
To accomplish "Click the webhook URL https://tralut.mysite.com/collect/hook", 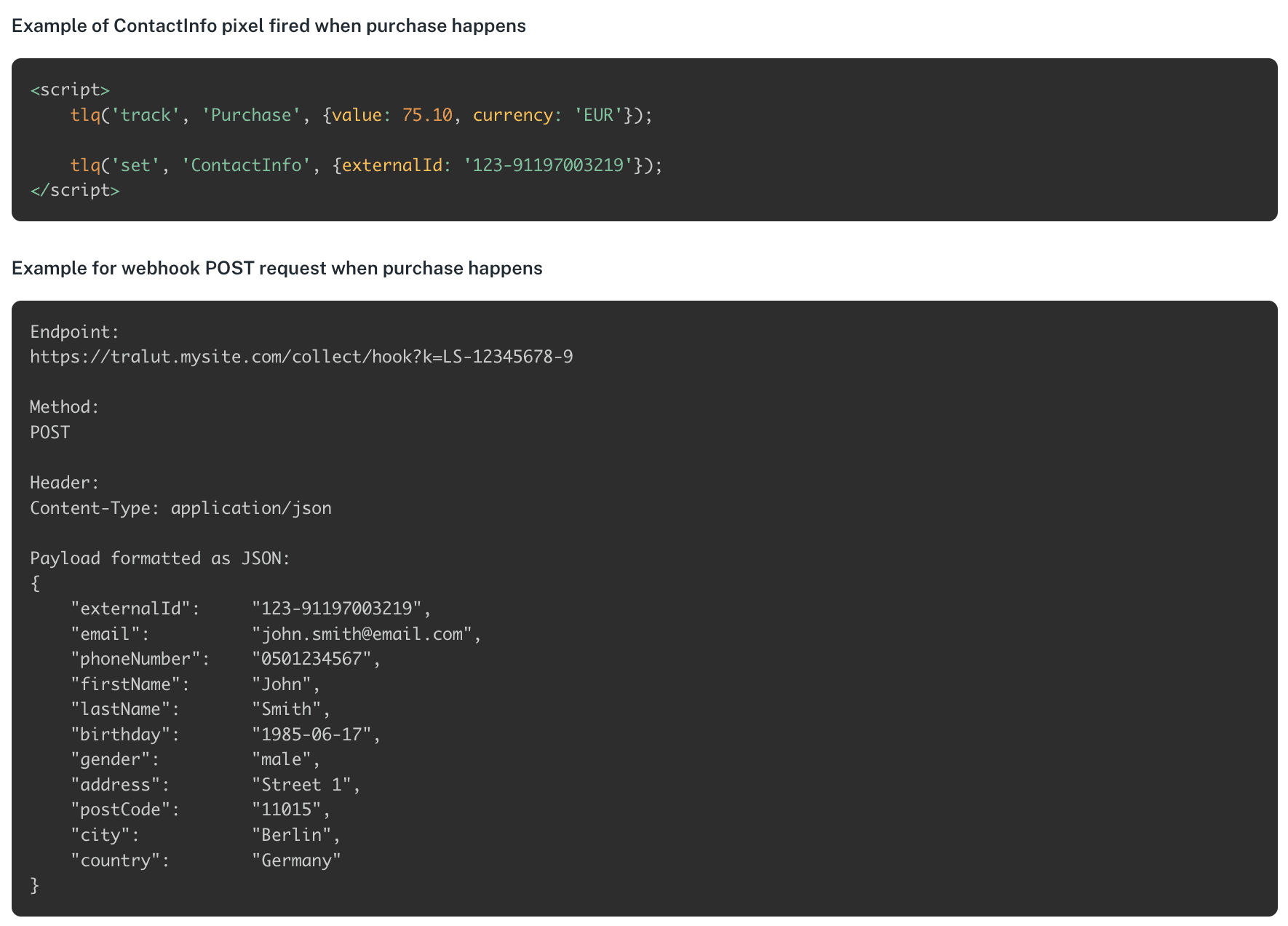I will coord(301,357).
